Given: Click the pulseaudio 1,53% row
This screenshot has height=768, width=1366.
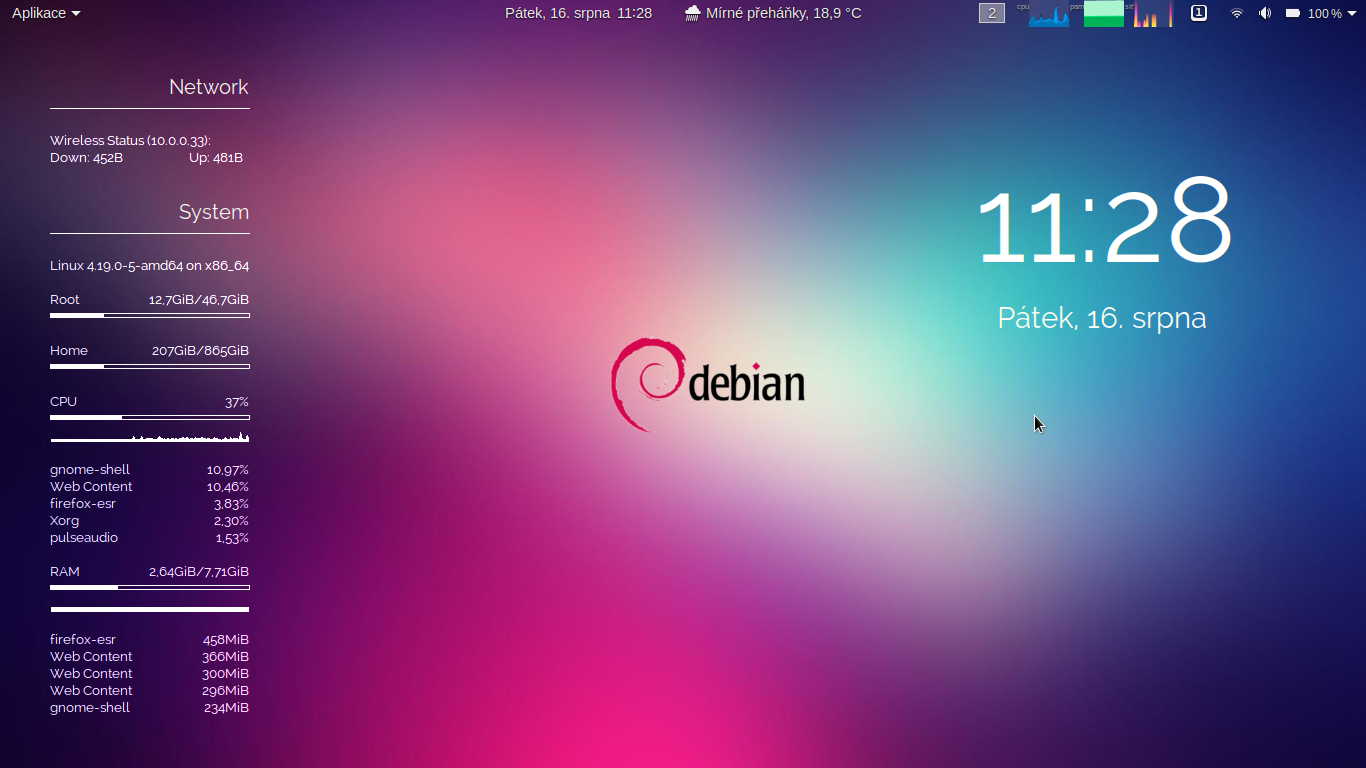Looking at the screenshot, I should 150,538.
